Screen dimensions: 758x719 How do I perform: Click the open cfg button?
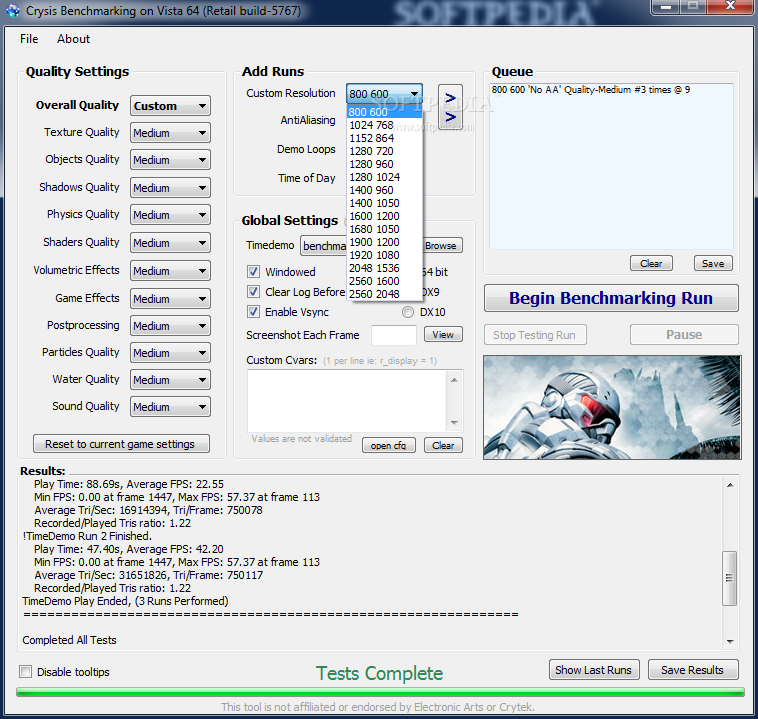[389, 445]
